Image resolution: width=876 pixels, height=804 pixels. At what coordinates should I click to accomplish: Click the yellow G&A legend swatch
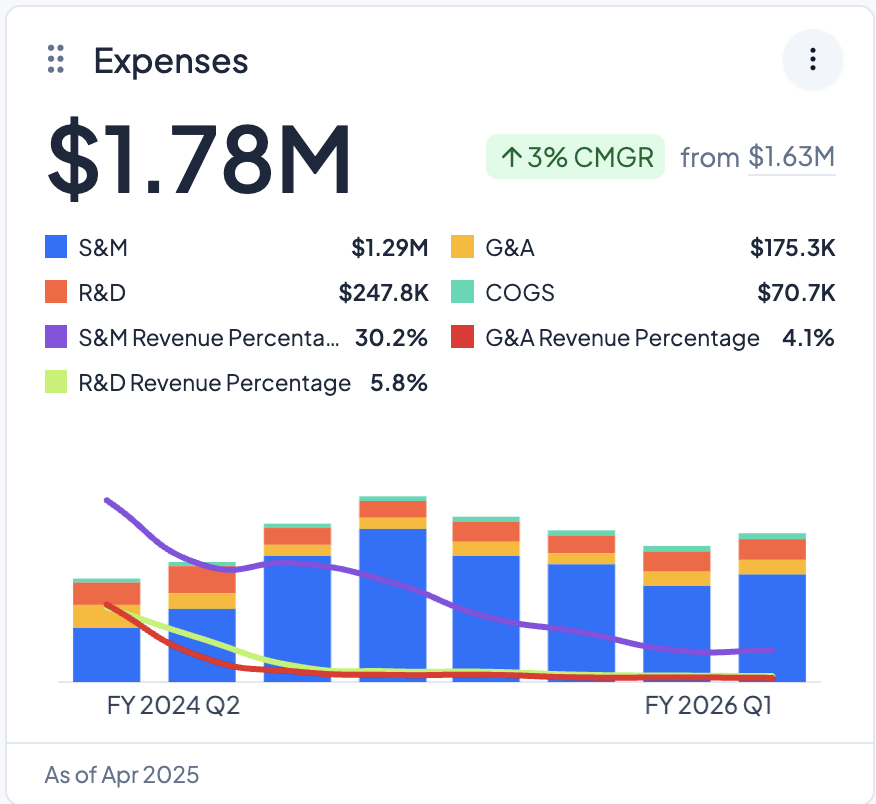[x=462, y=247]
